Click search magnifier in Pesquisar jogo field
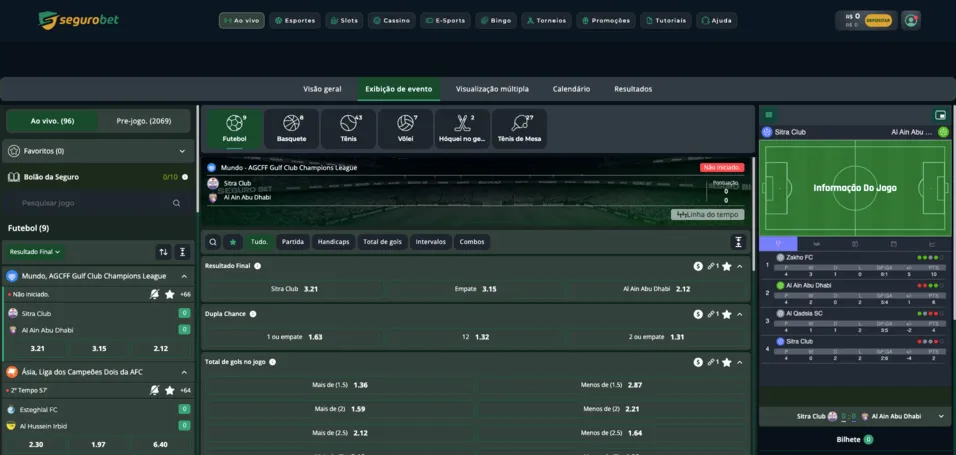 point(176,203)
